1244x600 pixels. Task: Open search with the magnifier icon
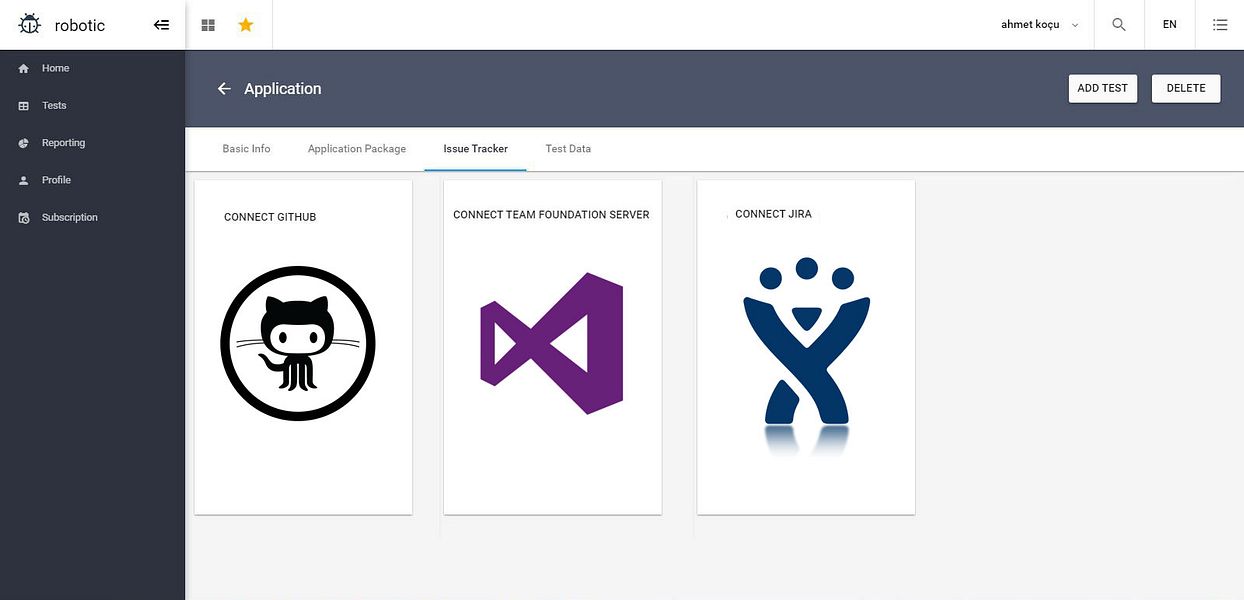1119,25
